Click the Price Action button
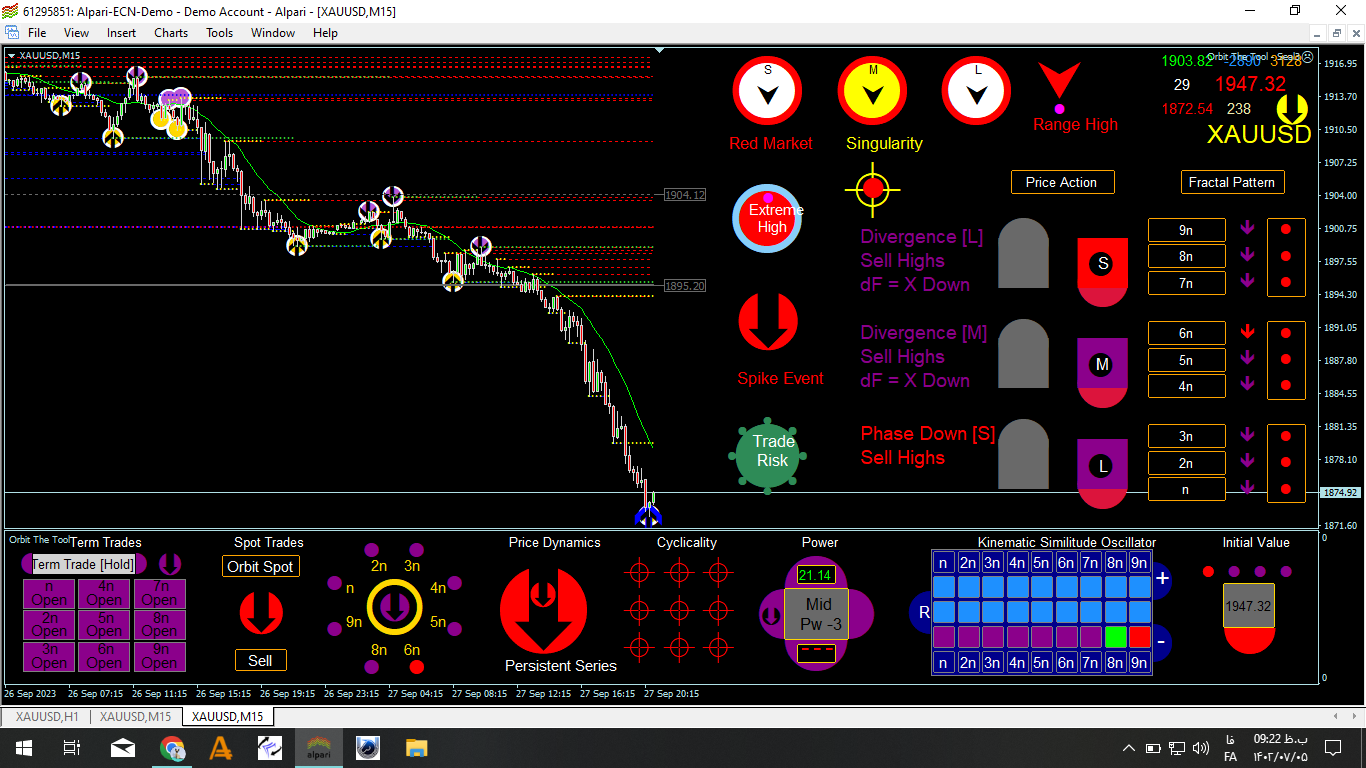Viewport: 1366px width, 768px height. tap(1062, 182)
